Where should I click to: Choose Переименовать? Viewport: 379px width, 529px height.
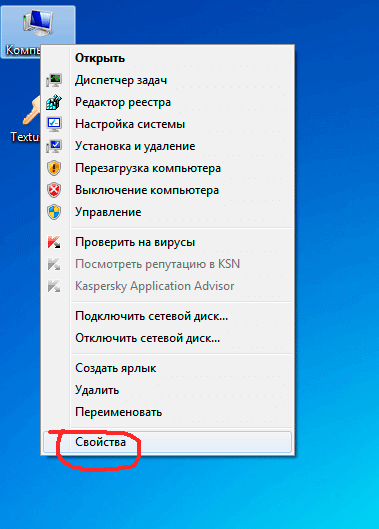[x=167, y=412]
